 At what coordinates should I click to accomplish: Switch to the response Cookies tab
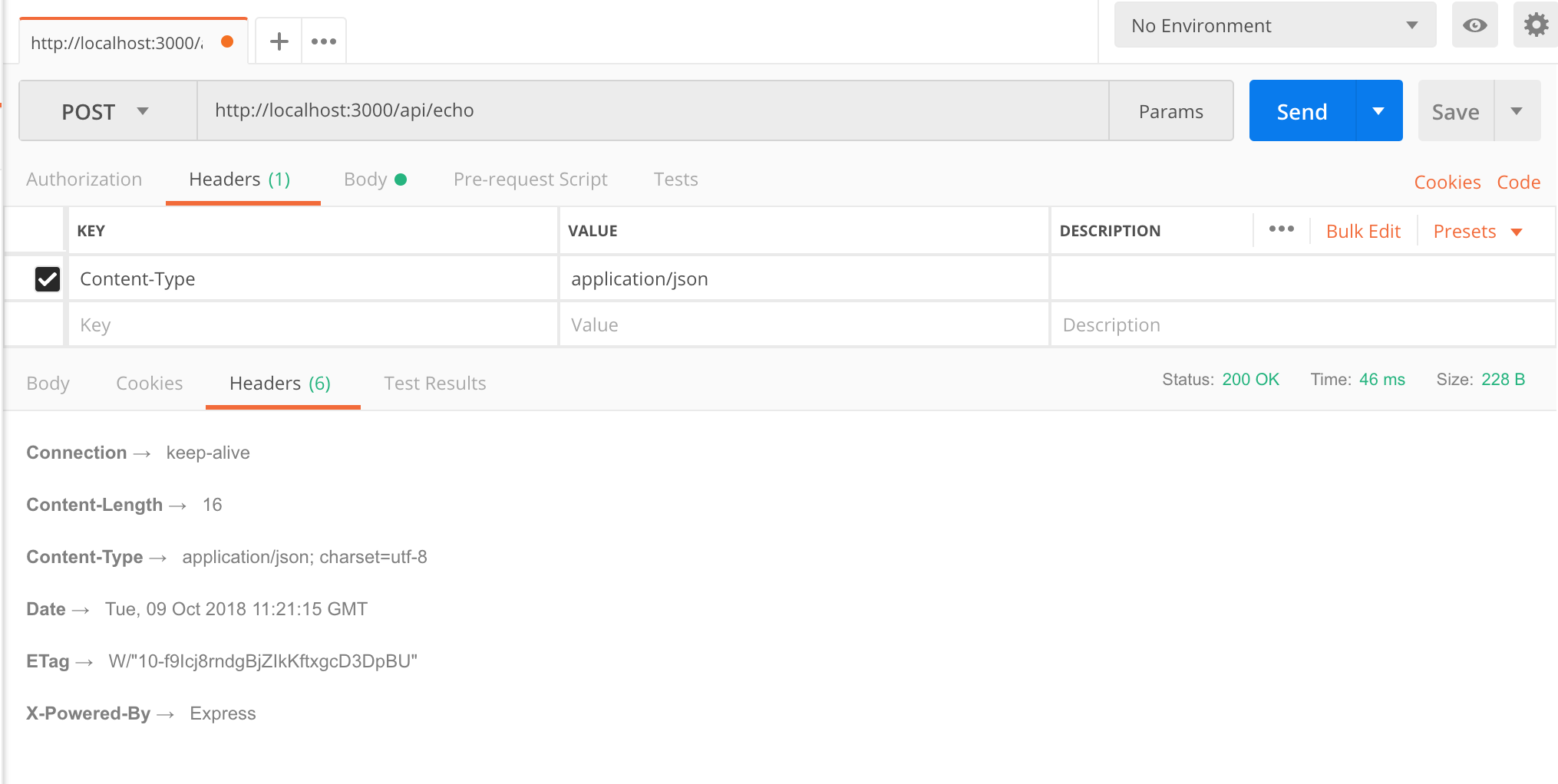click(149, 384)
